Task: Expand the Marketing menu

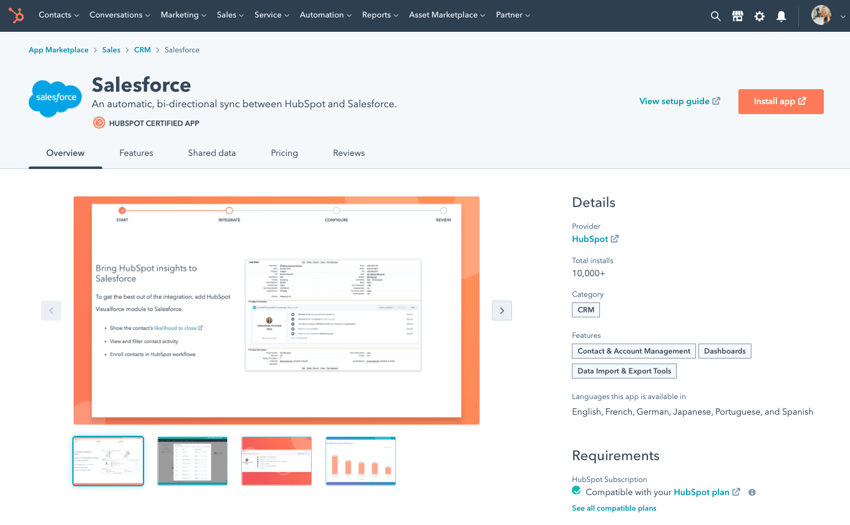Action: (x=183, y=15)
